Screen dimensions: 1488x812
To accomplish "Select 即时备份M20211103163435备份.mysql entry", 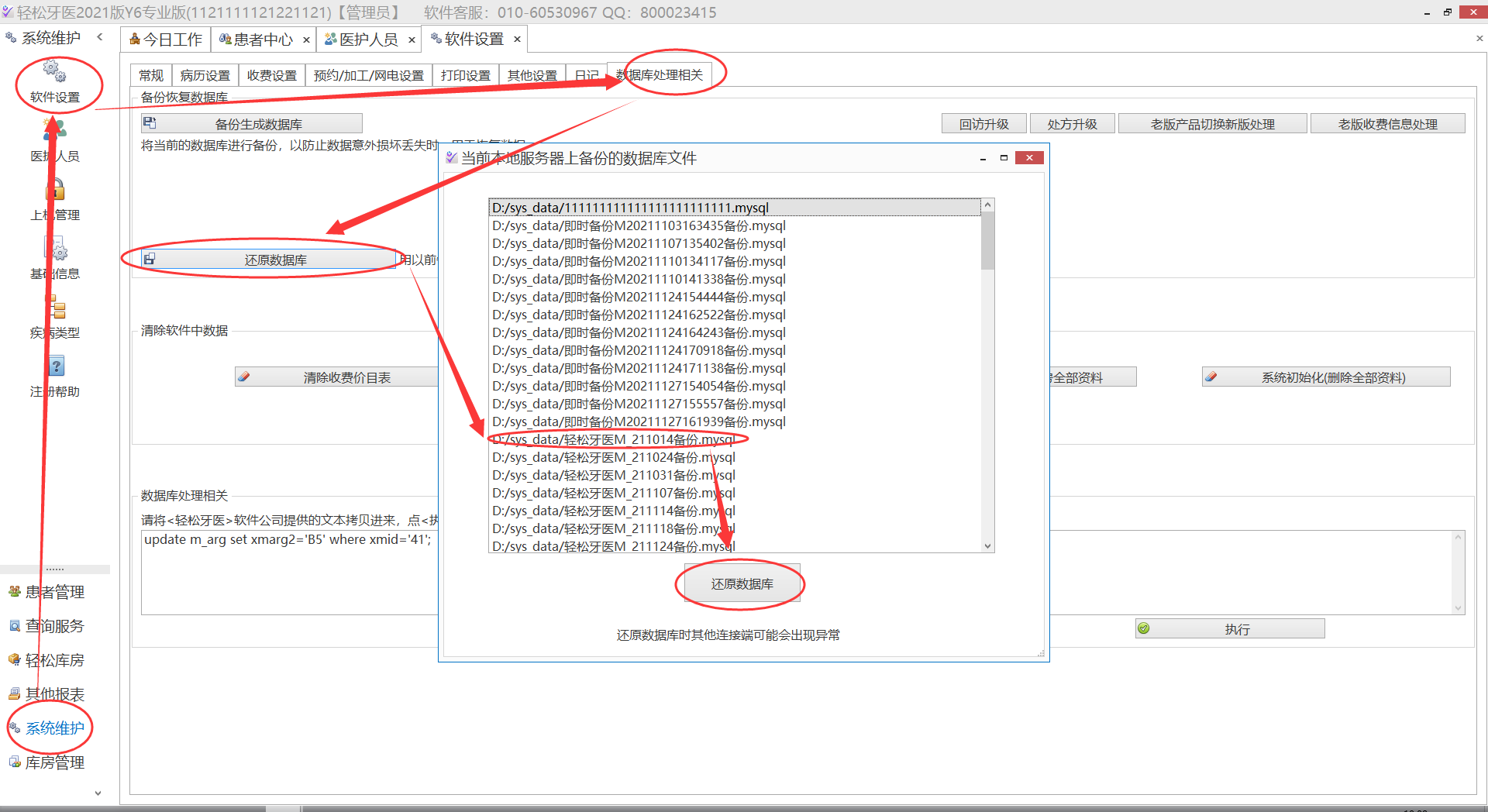I will tap(735, 225).
